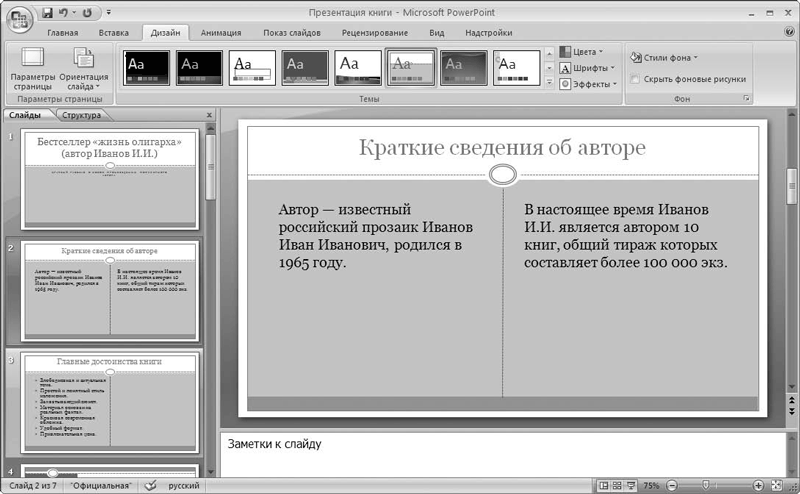Screen dimensions: 800x494
Task: Select the first black theme thumbnail
Action: tap(146, 67)
